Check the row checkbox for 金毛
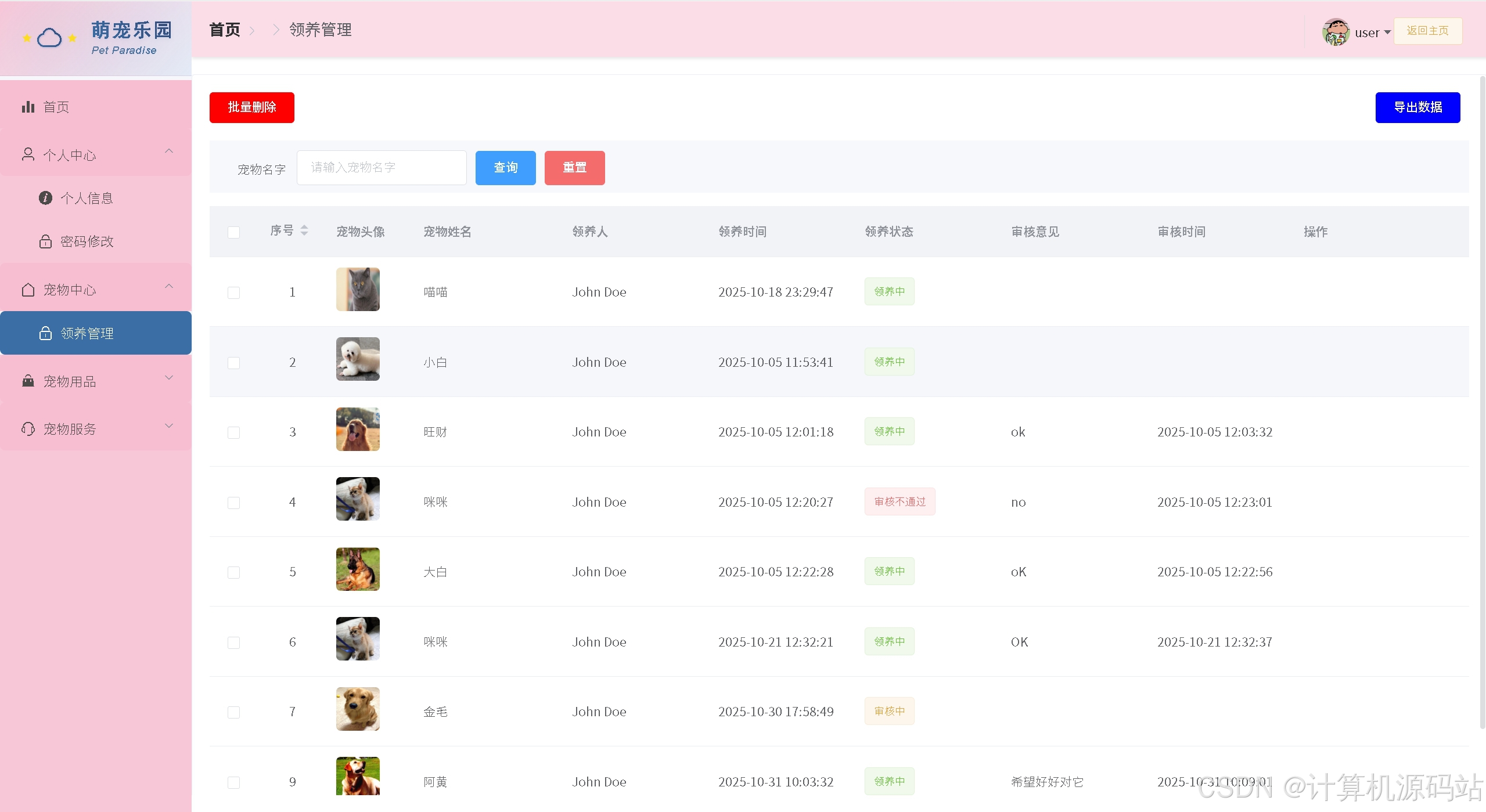Viewport: 1486px width, 812px height. pos(233,712)
